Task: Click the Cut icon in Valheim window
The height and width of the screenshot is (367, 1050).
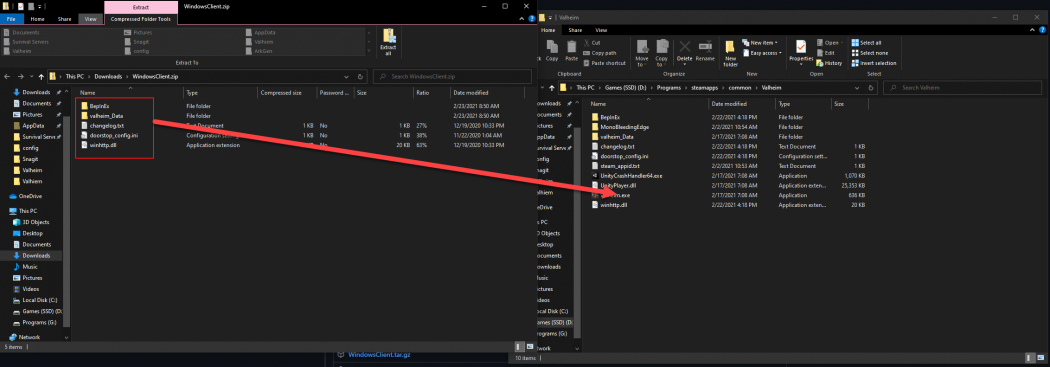Action: click(587, 43)
